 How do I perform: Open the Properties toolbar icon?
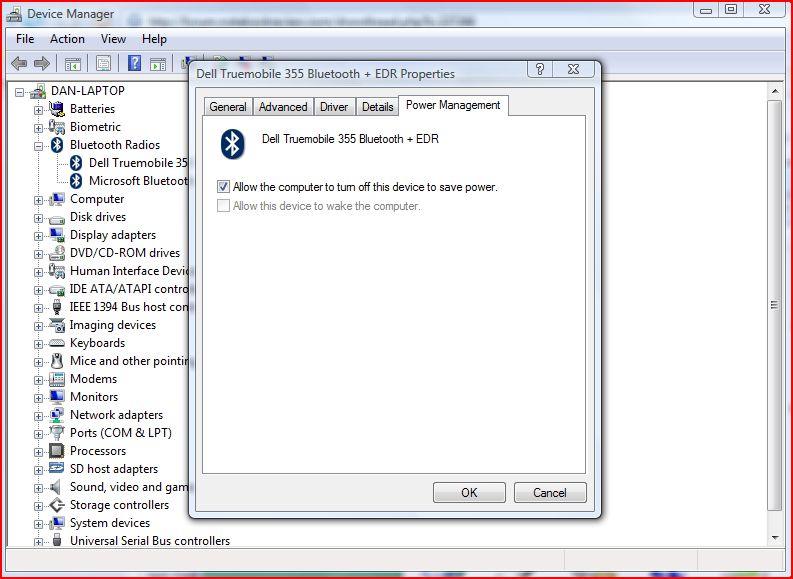(103, 64)
